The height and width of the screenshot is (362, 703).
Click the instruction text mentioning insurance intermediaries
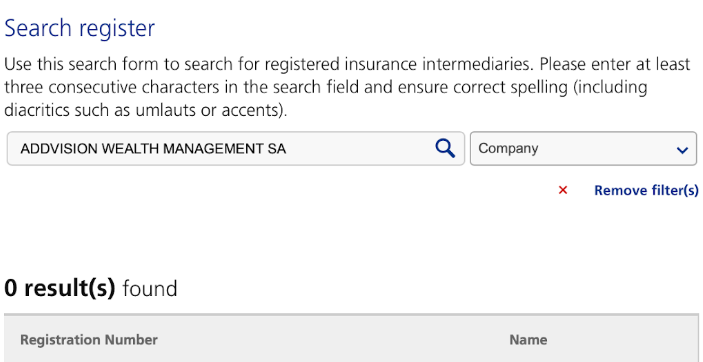[347, 65]
